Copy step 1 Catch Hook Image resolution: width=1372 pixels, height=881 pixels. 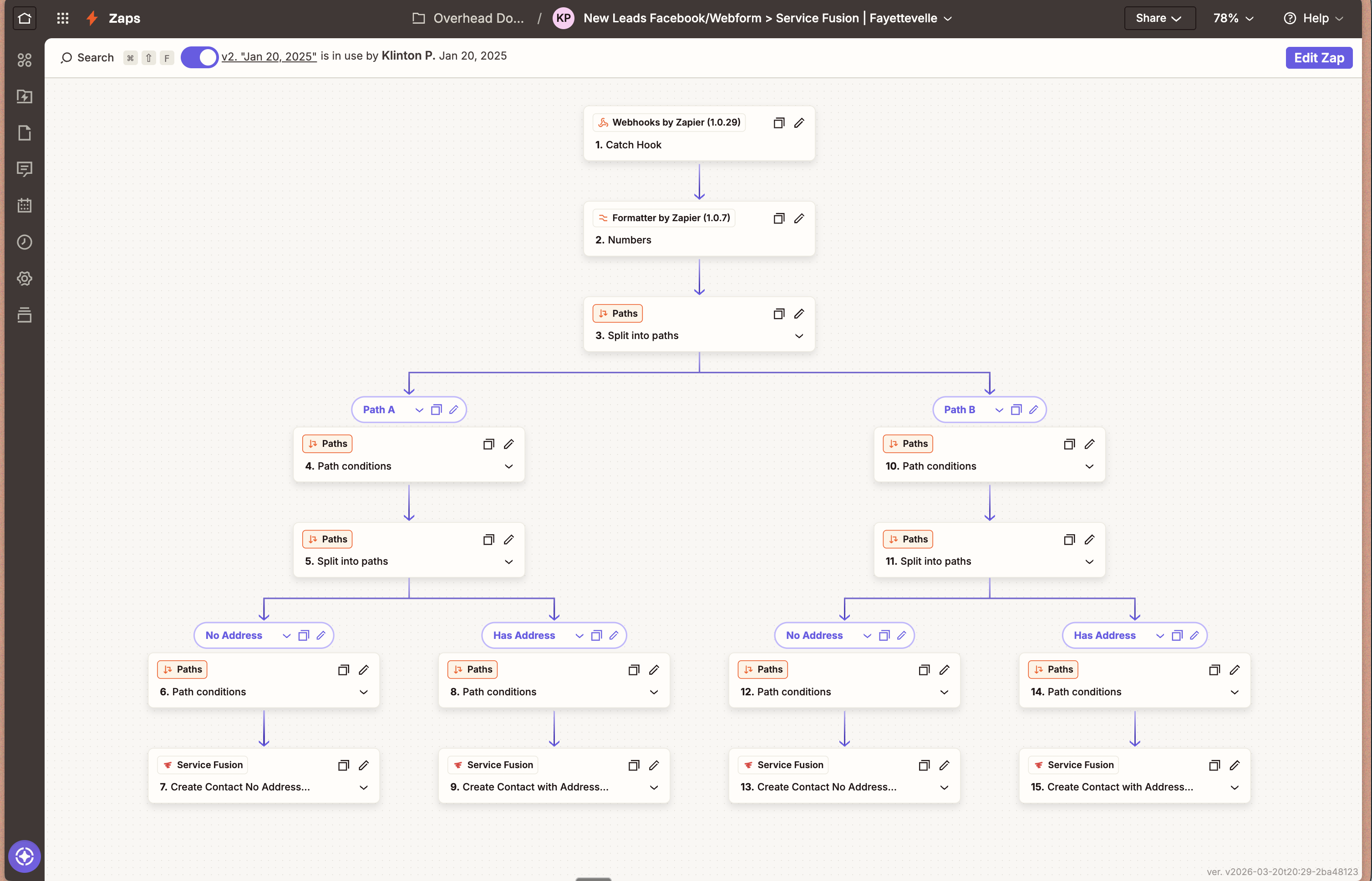point(779,123)
